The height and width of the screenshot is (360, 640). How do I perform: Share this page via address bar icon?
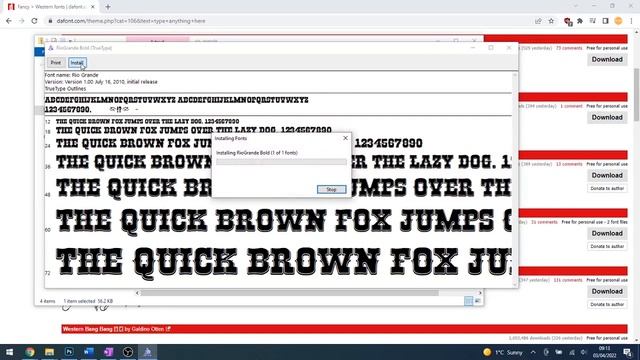(538, 21)
